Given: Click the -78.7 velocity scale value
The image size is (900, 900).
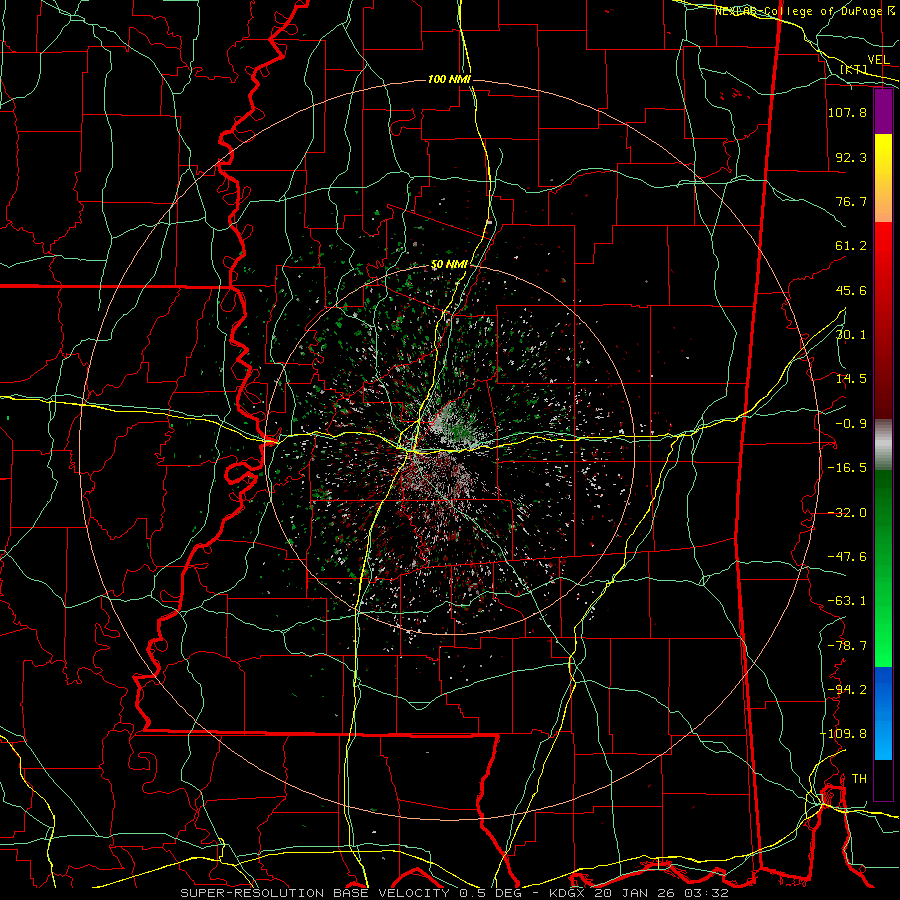Looking at the screenshot, I should (847, 646).
